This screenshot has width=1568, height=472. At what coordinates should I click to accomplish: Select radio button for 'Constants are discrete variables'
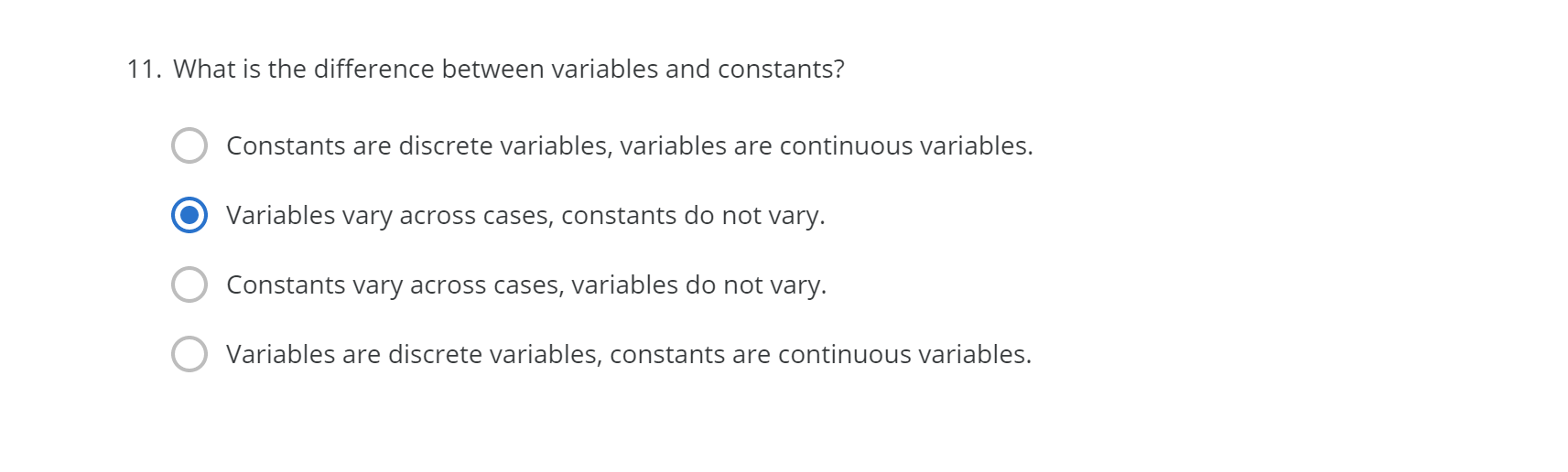tap(189, 145)
